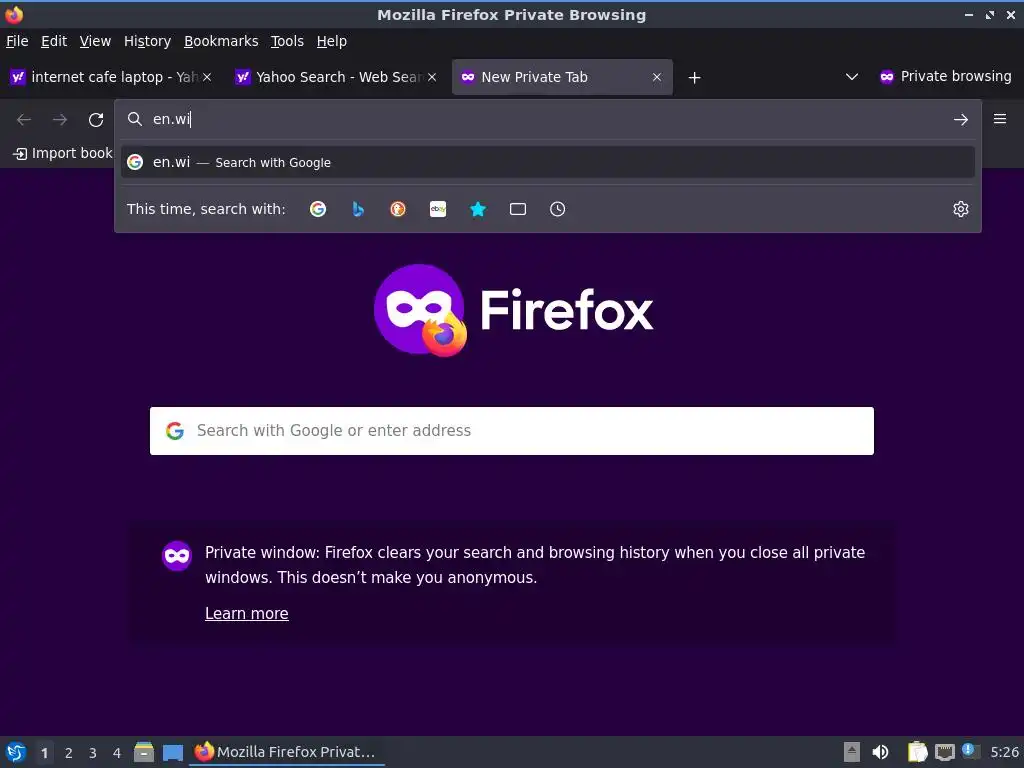Open the Edit menu

[54, 41]
